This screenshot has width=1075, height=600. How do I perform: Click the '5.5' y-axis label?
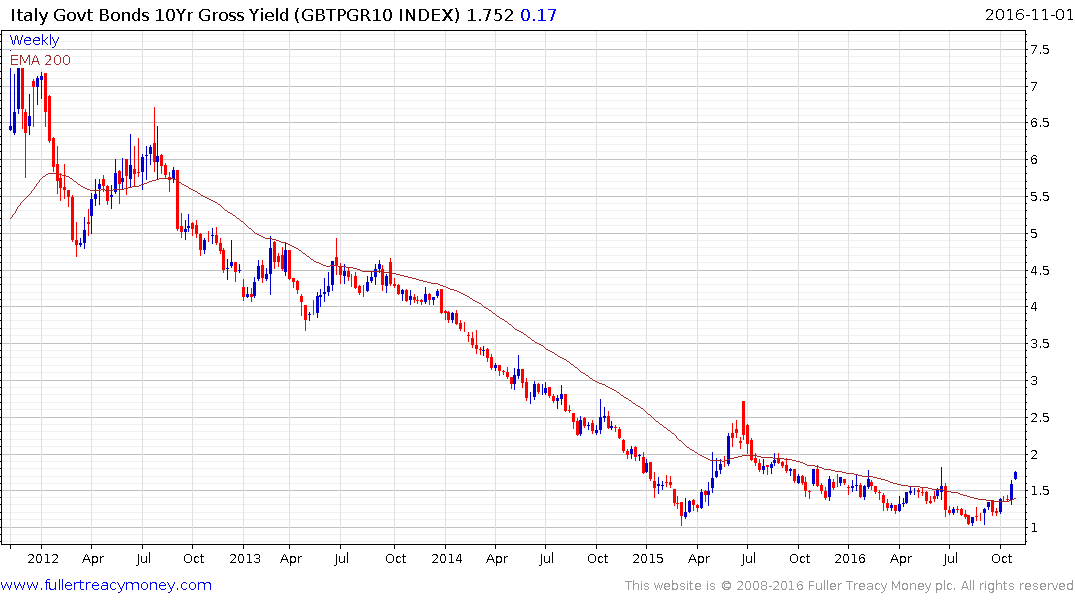(1039, 197)
